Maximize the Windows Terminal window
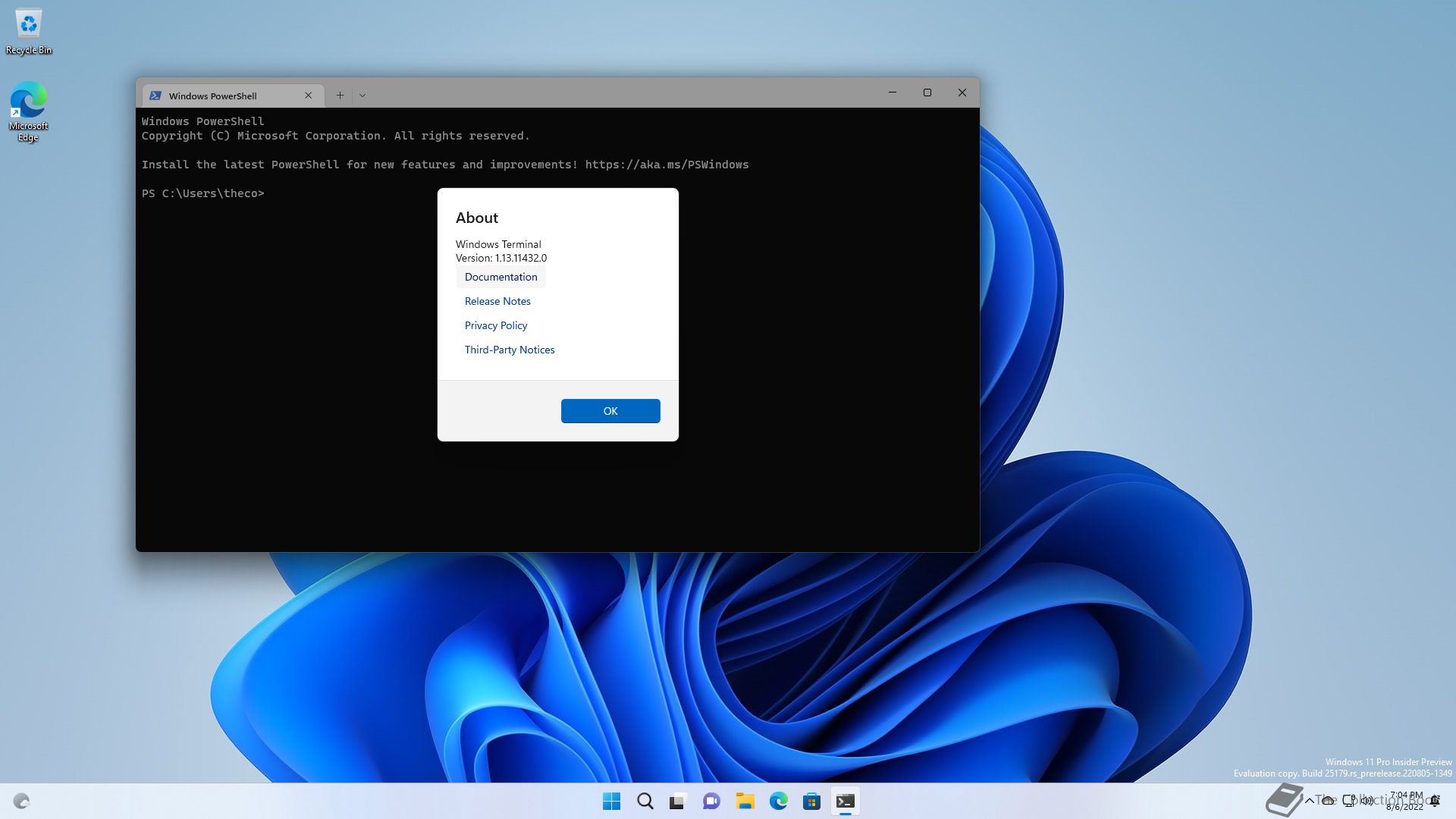Viewport: 1456px width, 819px height. 927,93
